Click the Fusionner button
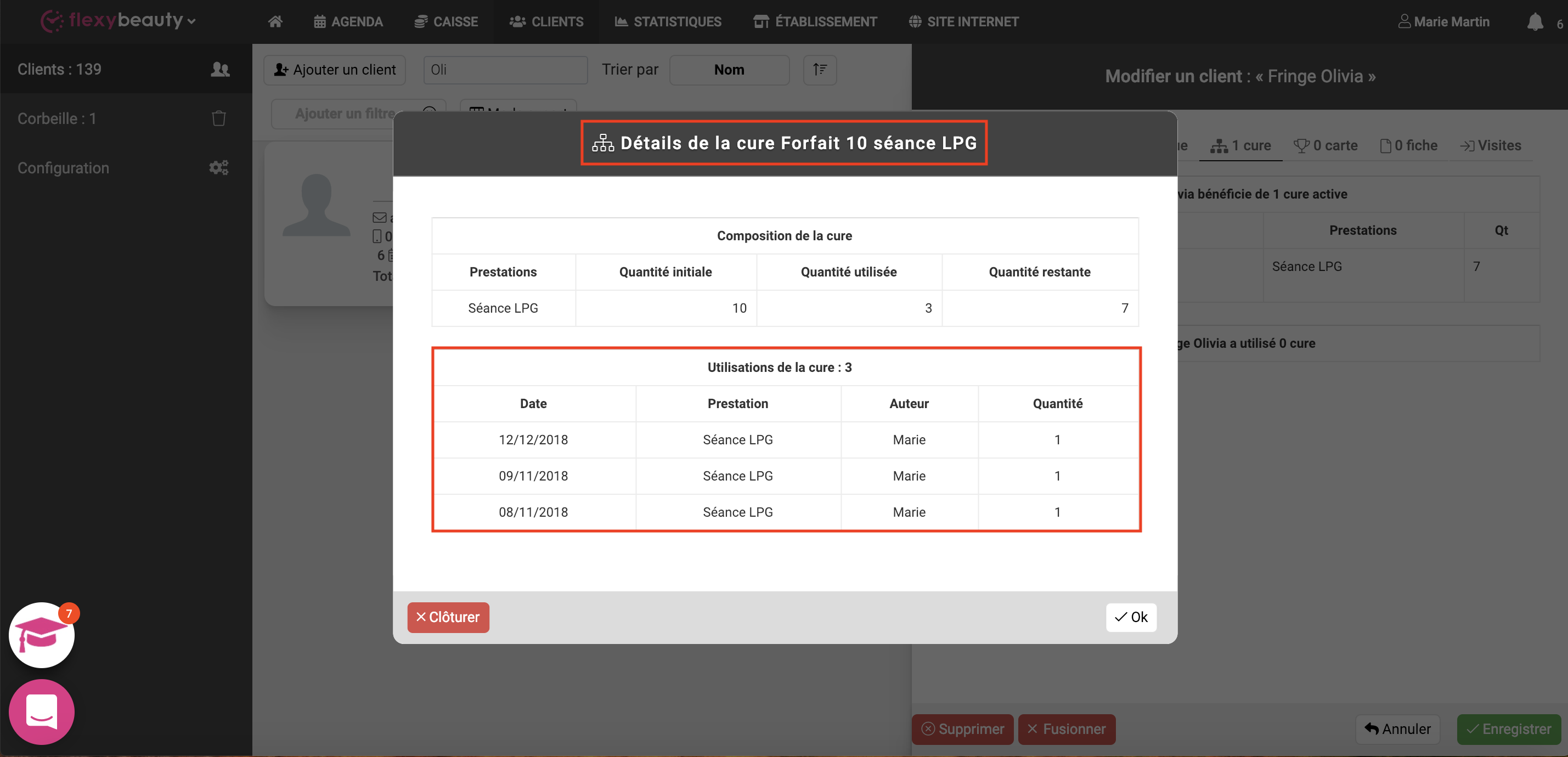 (1067, 729)
